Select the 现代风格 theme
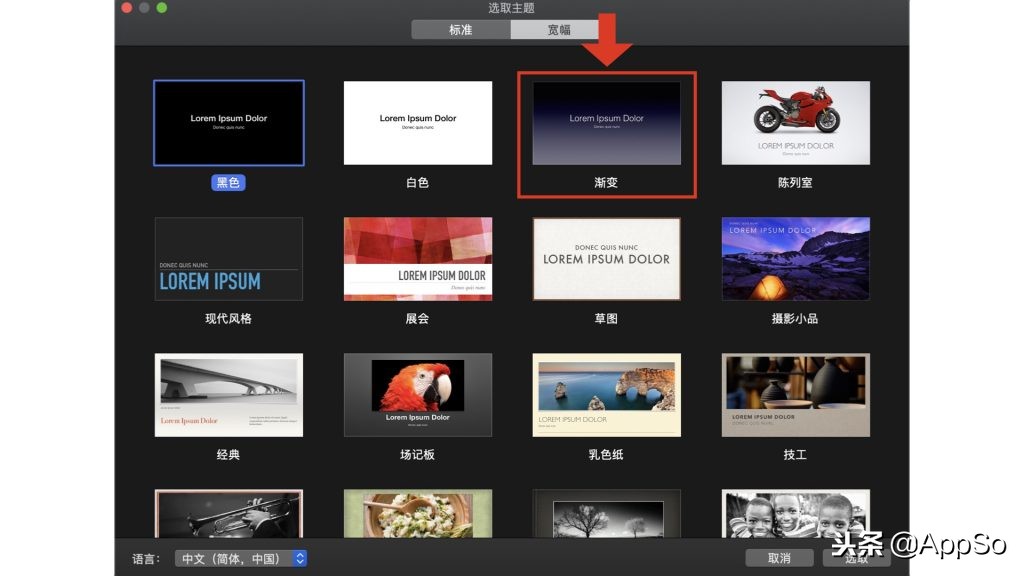This screenshot has width=1024, height=576. tap(228, 258)
